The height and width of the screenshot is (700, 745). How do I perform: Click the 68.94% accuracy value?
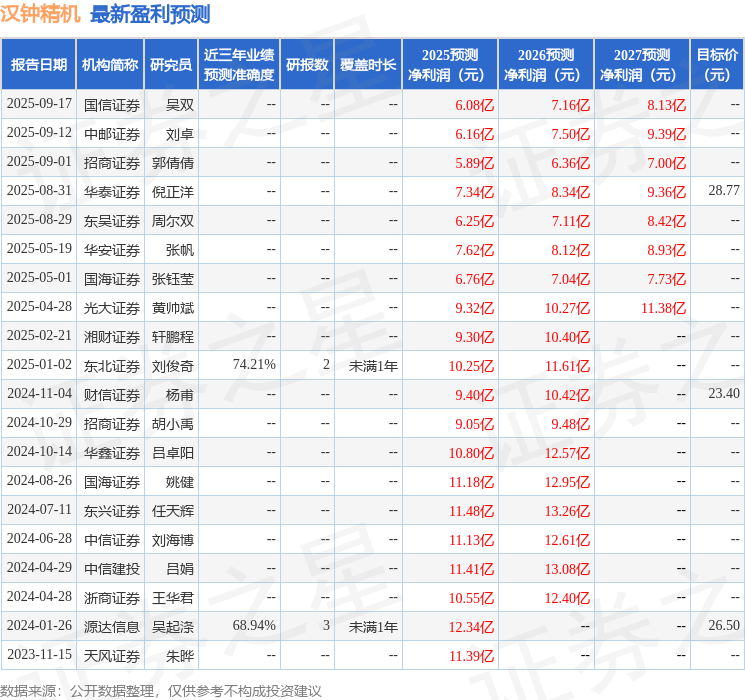click(x=254, y=627)
